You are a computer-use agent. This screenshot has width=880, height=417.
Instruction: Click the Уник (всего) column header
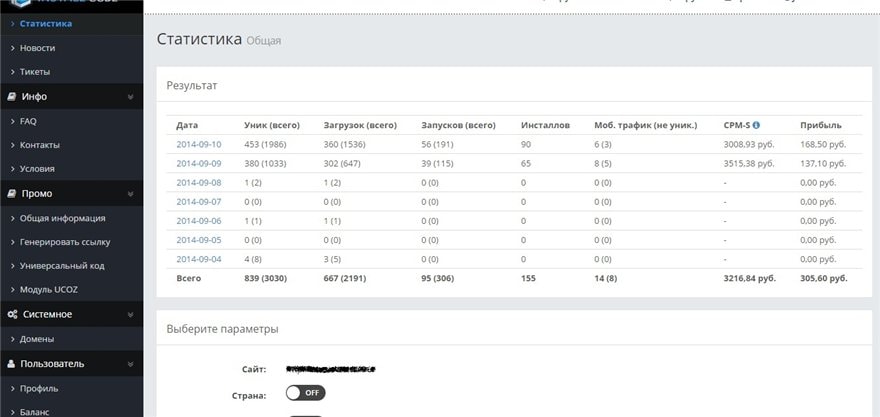(272, 125)
